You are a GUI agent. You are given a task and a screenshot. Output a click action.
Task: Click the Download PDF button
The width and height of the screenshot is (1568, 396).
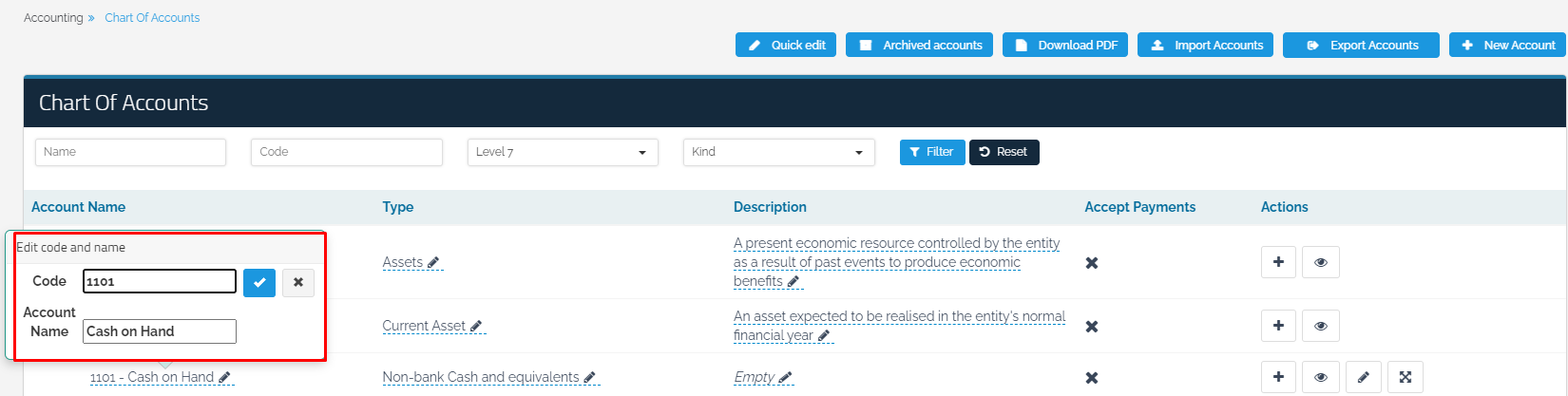(1065, 45)
